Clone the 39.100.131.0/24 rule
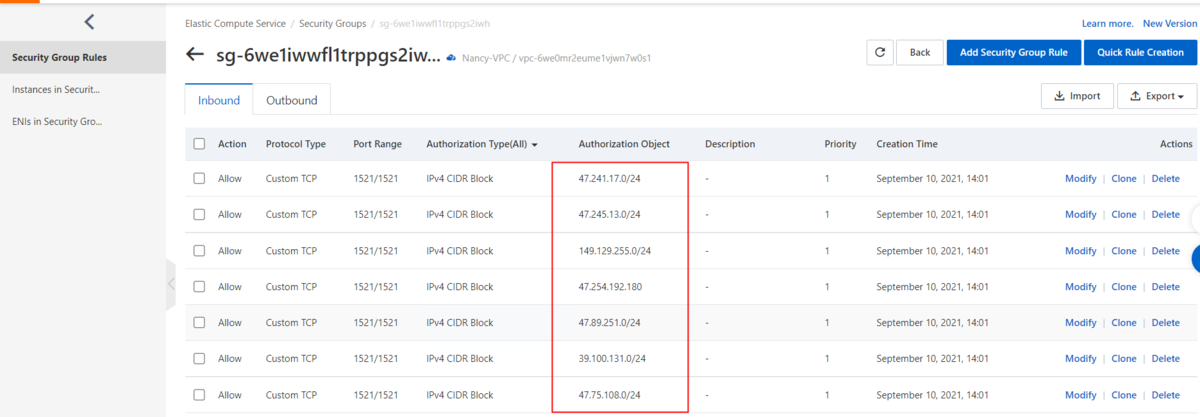This screenshot has width=1200, height=417. [1124, 358]
